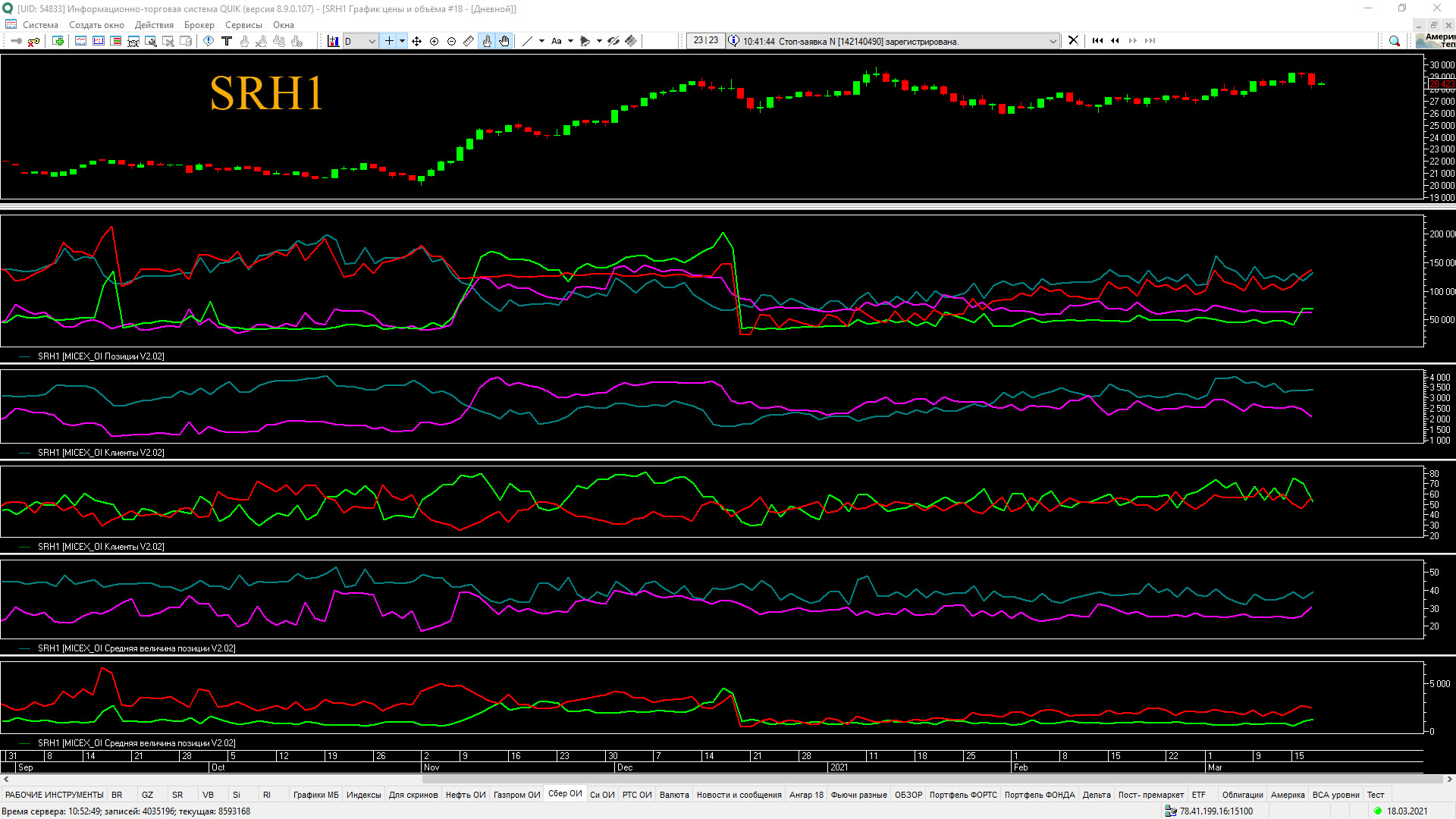Screen dimensions: 1456x819
Task: Click the Aa text label tool
Action: pyautogui.click(x=557, y=41)
